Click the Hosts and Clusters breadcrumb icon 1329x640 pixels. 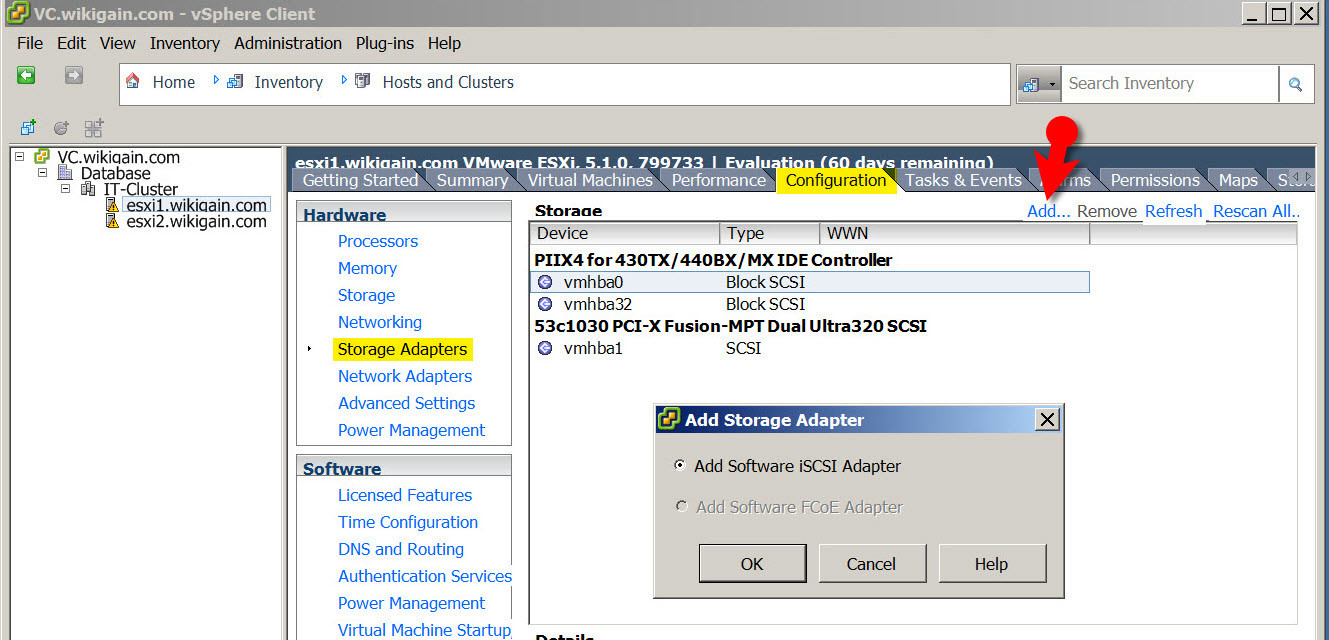[363, 81]
